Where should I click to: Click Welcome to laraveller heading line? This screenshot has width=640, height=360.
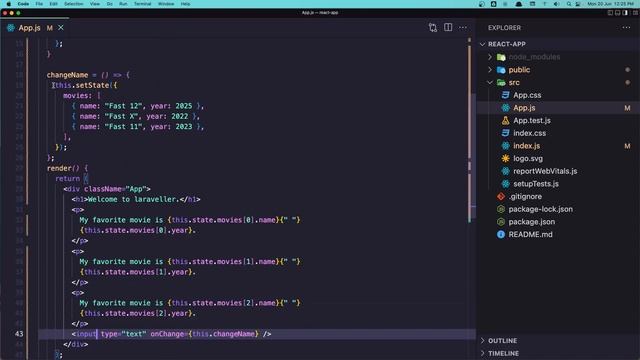[136, 200]
